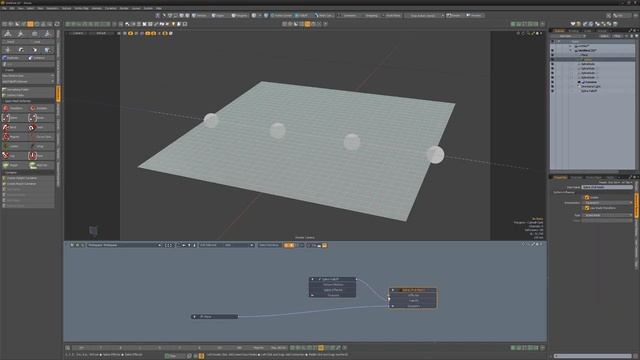This screenshot has width=640, height=360.
Task: Expand the Spline Falloff node in schematic
Action: pos(313,279)
